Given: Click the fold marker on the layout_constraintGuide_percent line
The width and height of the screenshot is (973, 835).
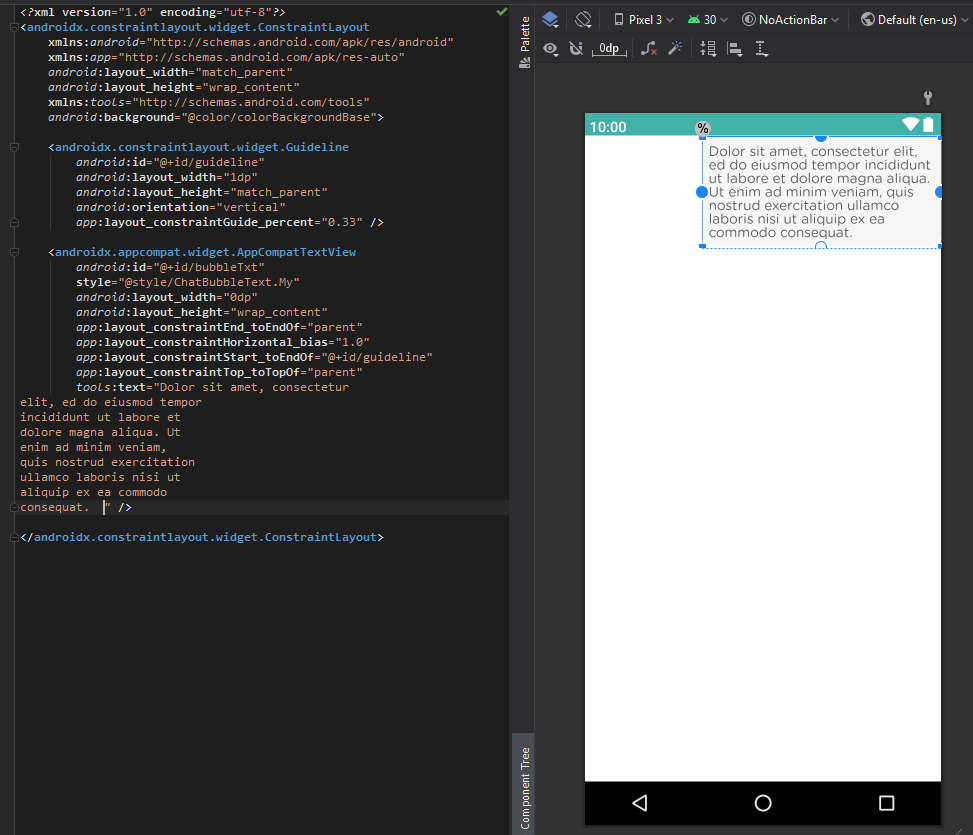Looking at the screenshot, I should coord(14,222).
